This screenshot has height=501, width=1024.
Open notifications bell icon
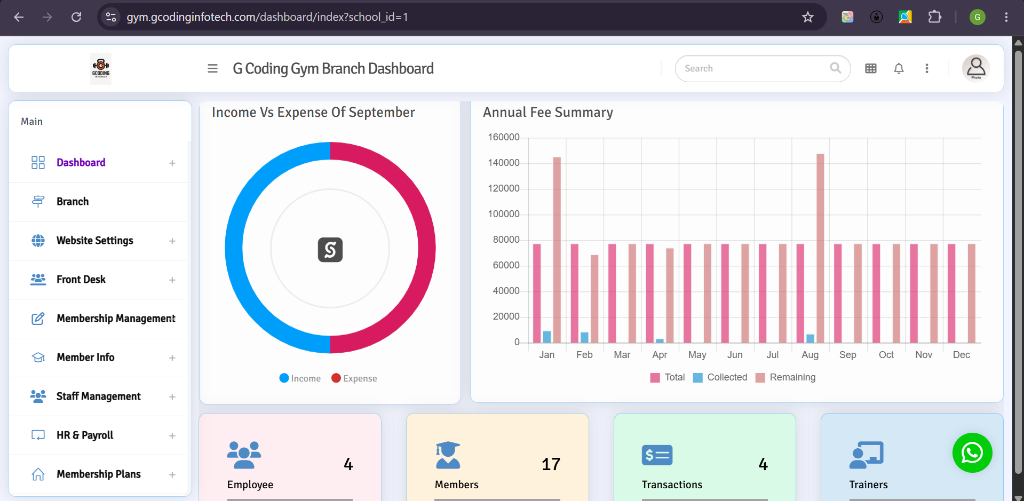pyautogui.click(x=899, y=69)
